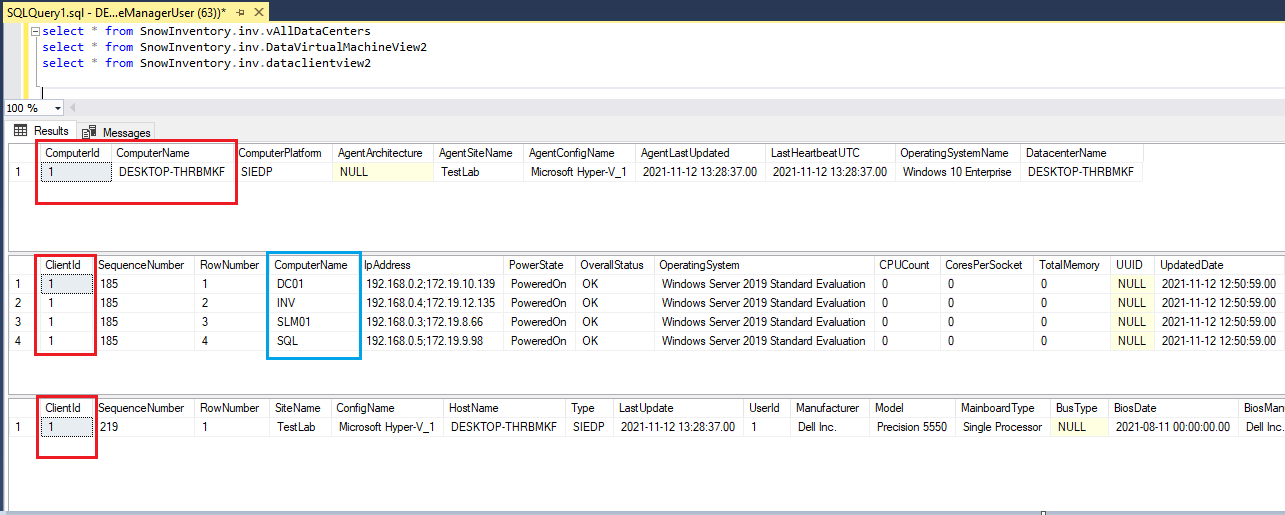Open the Messages tab
Screen dimensions: 1285x515
(117, 132)
